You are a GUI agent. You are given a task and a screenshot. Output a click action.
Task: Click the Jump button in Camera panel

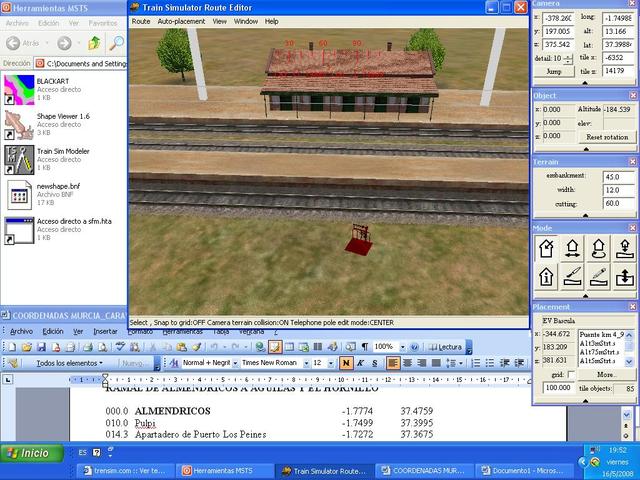tap(554, 71)
